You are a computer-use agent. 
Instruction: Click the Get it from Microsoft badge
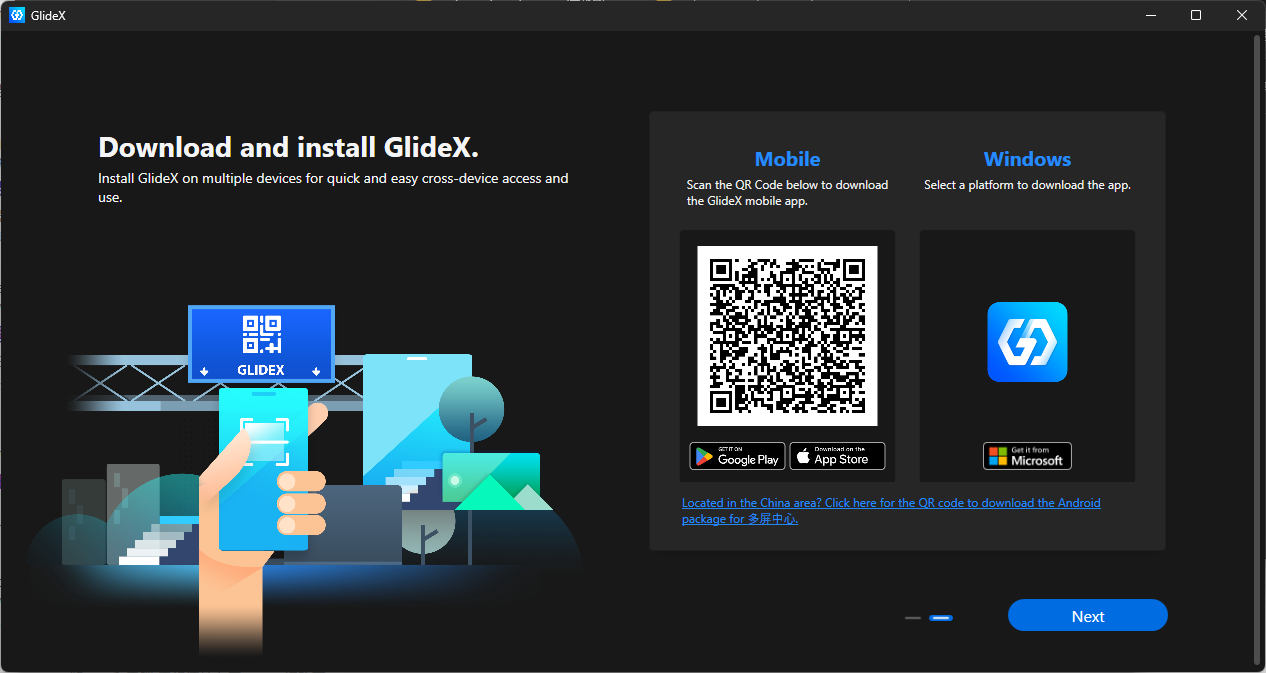click(x=1027, y=456)
